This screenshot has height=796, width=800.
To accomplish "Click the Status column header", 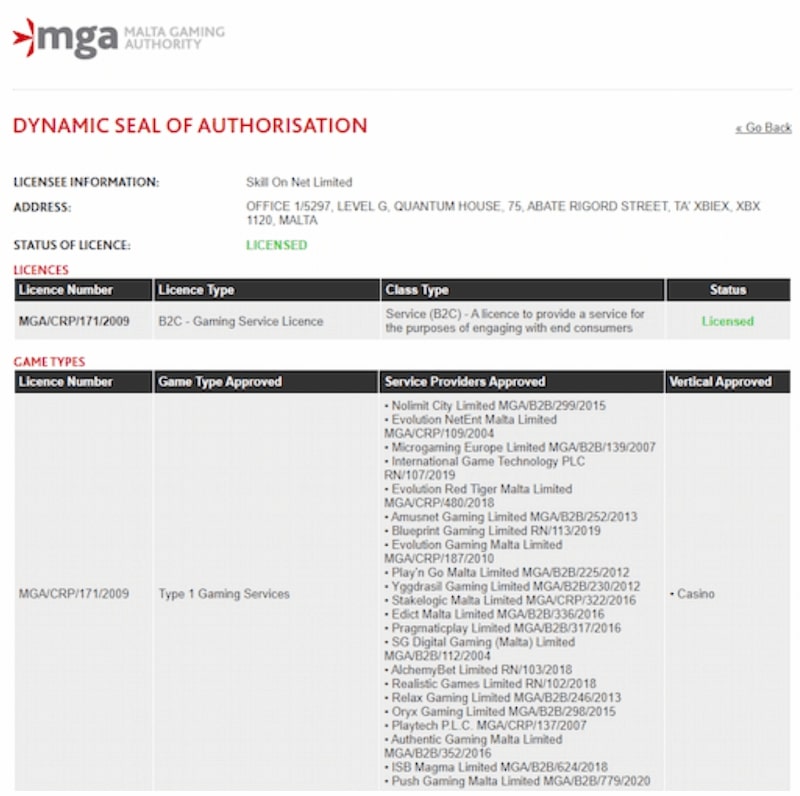I will click(728, 290).
